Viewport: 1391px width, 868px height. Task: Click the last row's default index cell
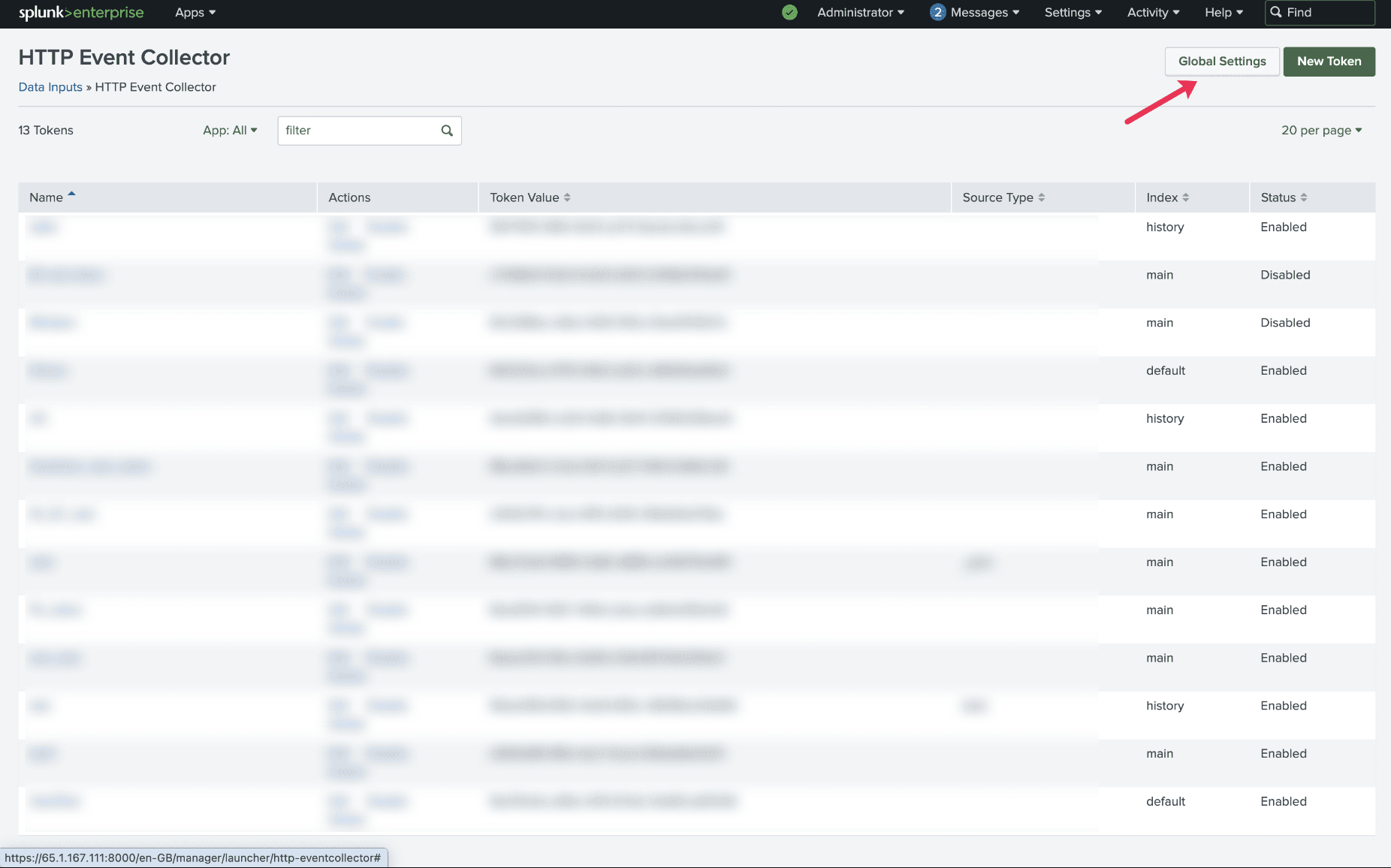tap(1166, 802)
